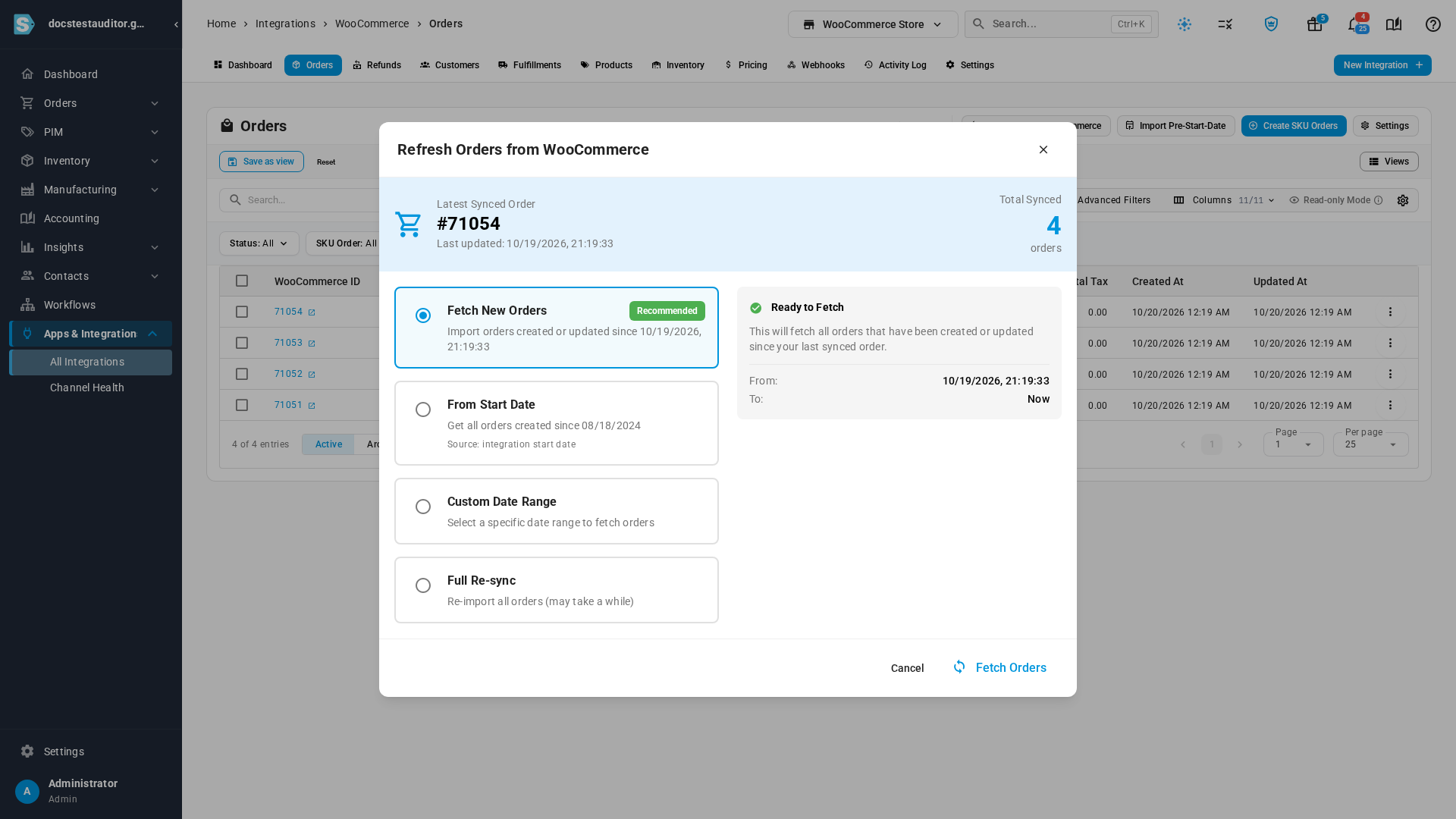Open the Columns 11/11 dropdown
The height and width of the screenshot is (819, 1456).
pyautogui.click(x=1224, y=200)
